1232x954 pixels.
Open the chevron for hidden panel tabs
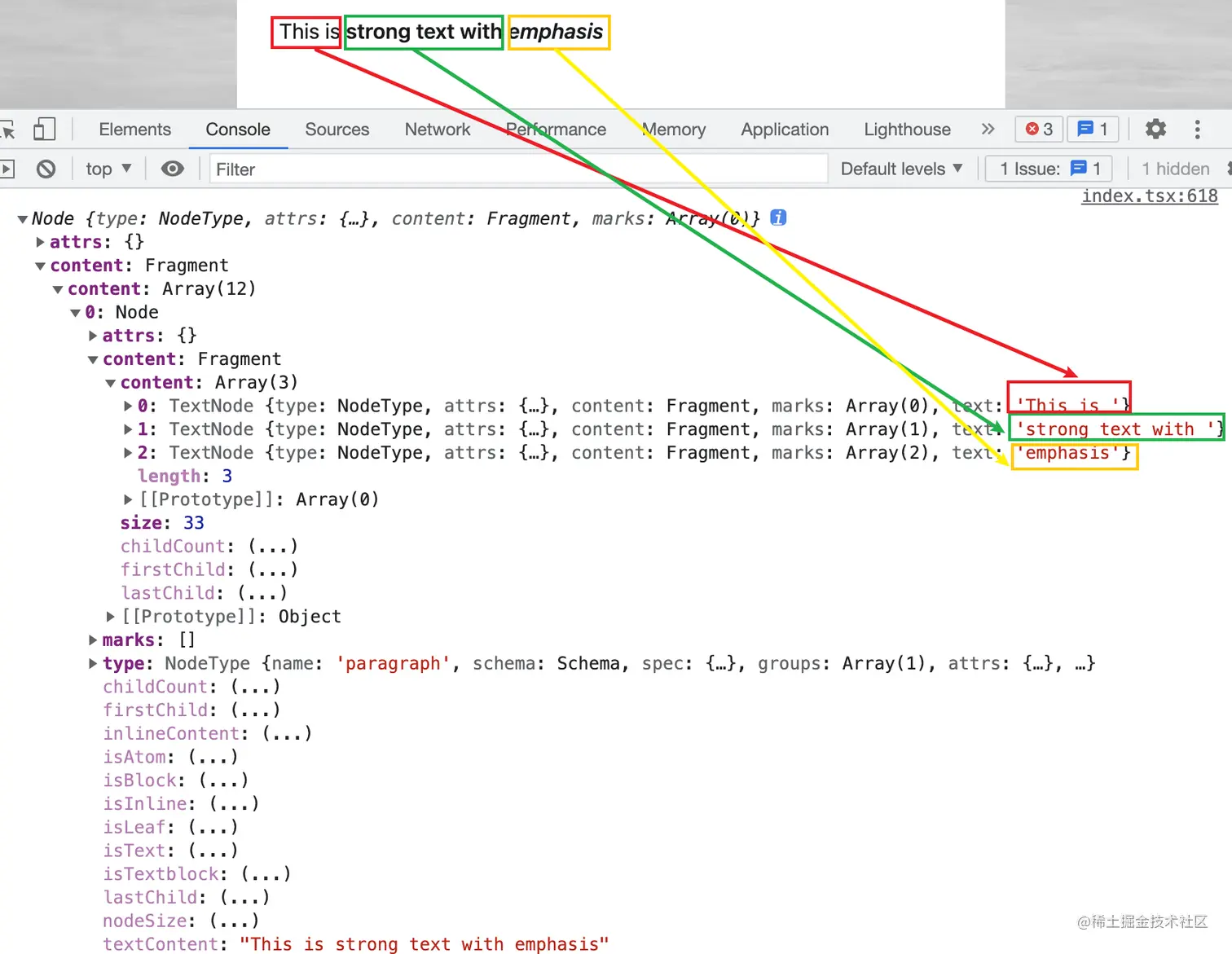click(988, 129)
